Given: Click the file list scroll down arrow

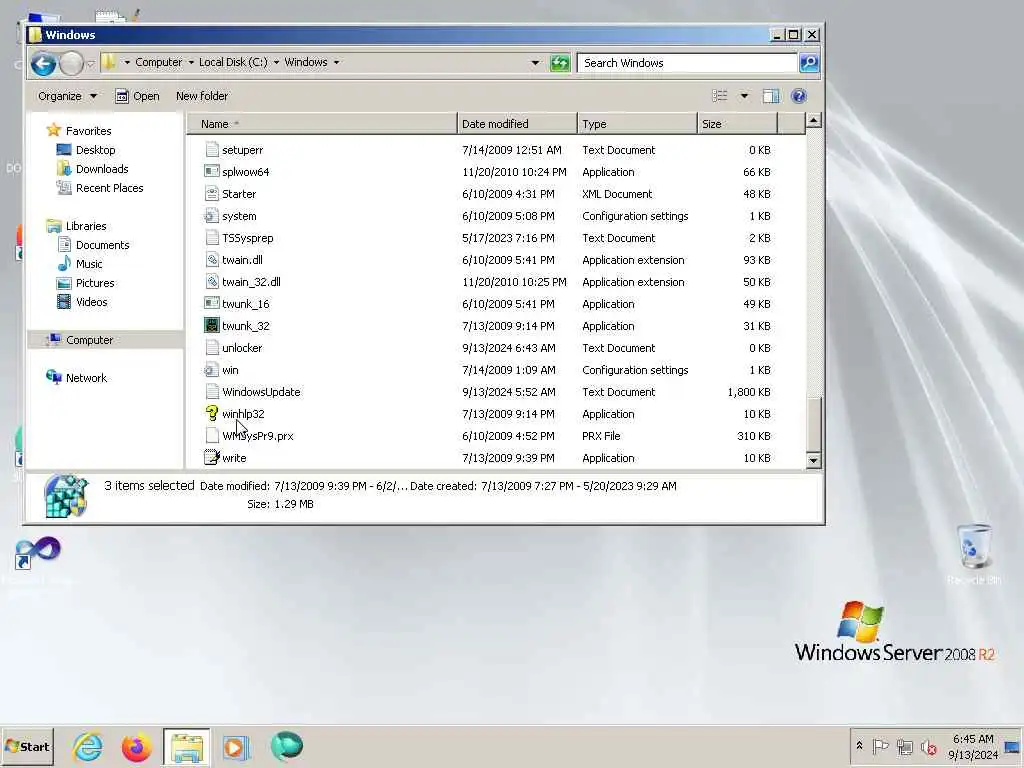Looking at the screenshot, I should click(x=813, y=460).
